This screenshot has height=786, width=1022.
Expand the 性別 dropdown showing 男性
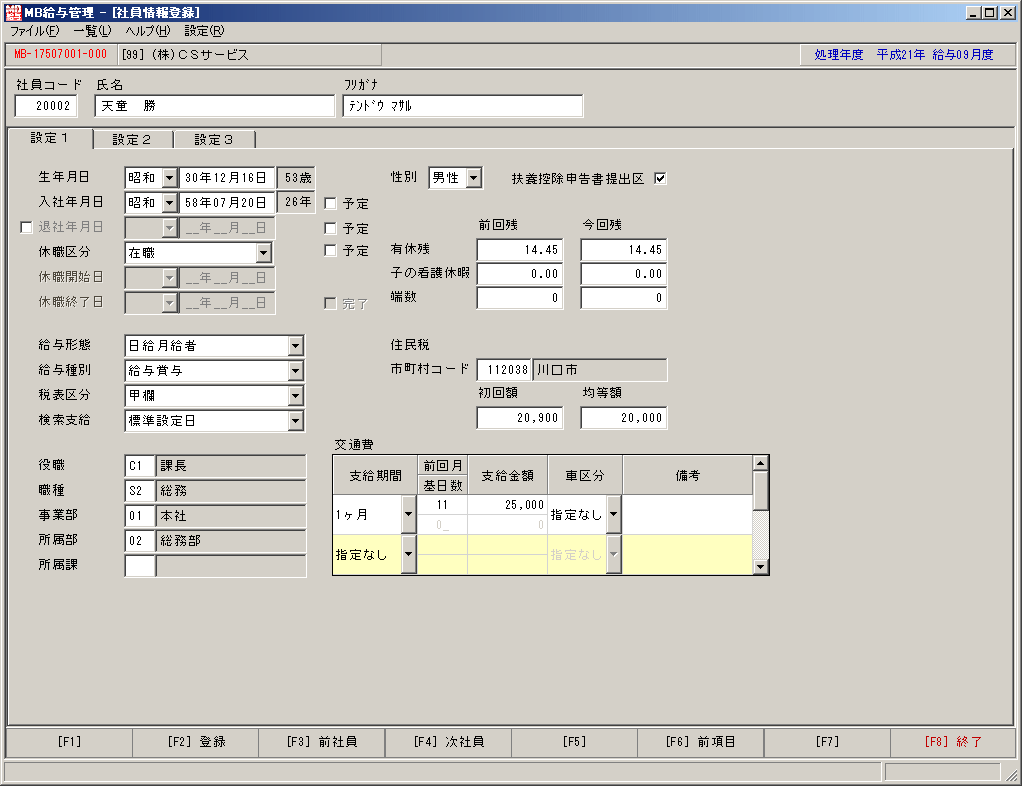474,177
